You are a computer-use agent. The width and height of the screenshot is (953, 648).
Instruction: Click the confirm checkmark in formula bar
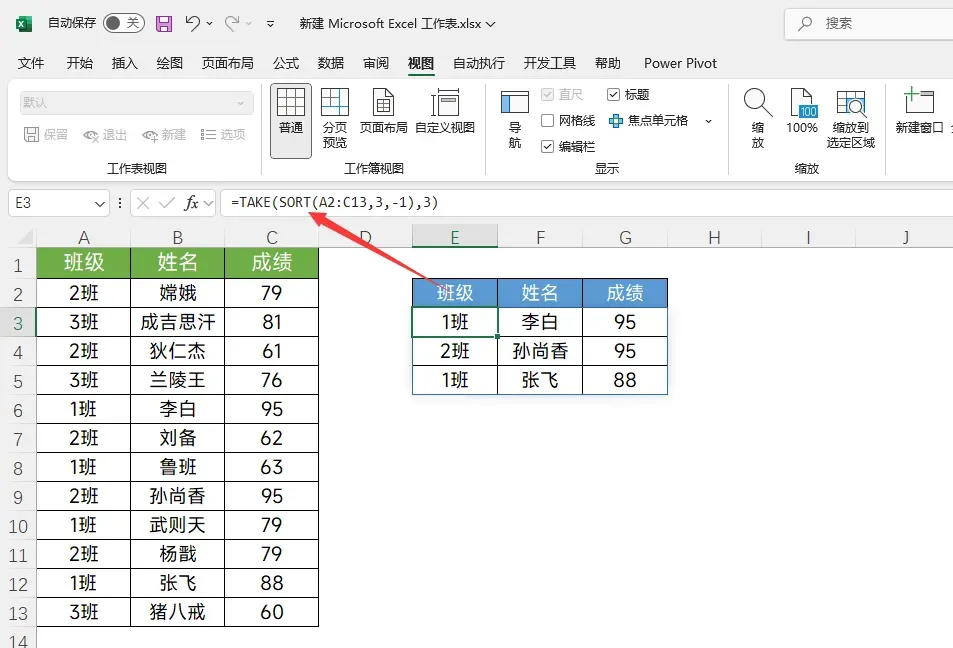[167, 203]
